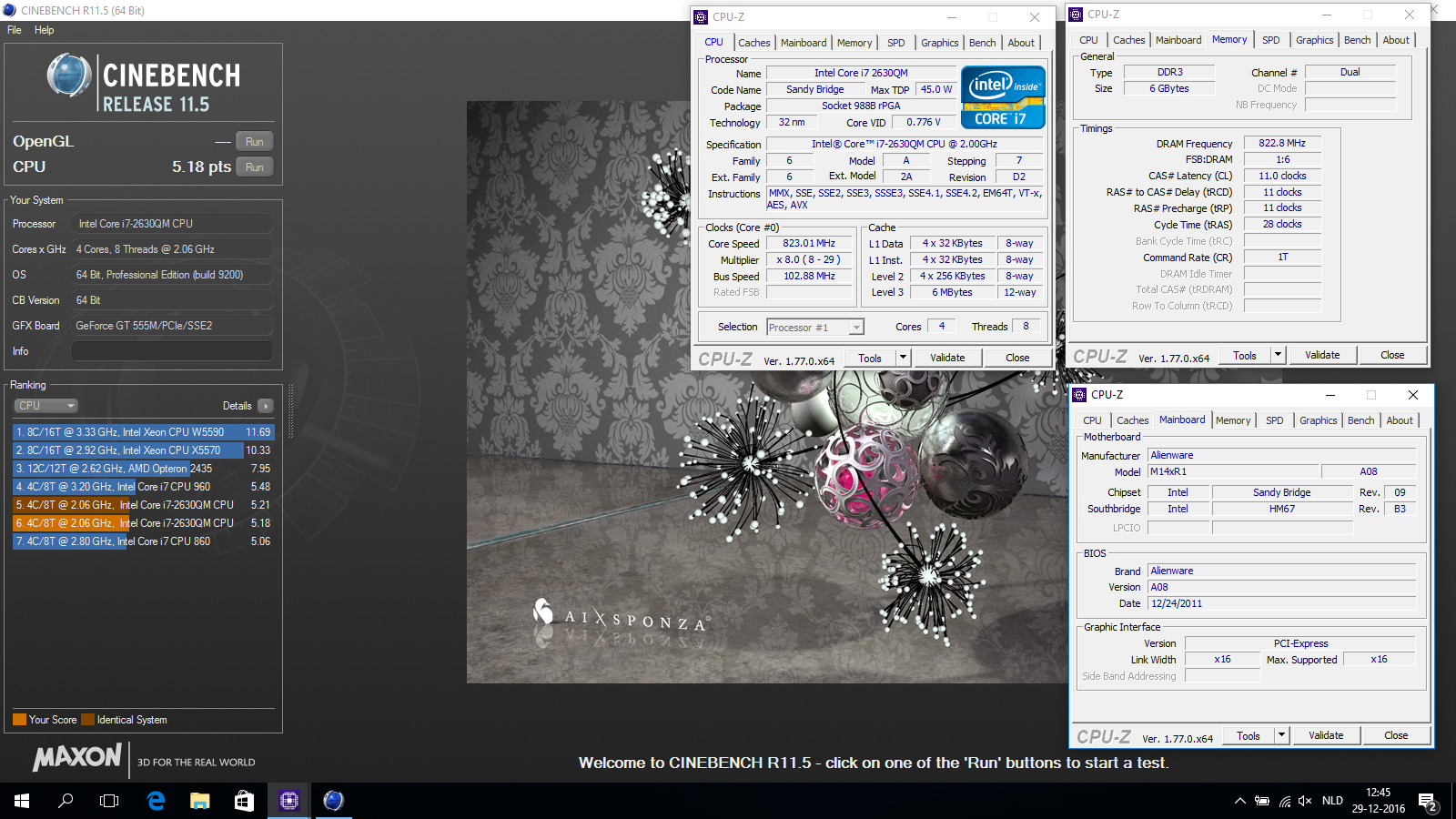1456x819 pixels.
Task: Click Tools button in CPU tab window
Action: click(870, 359)
